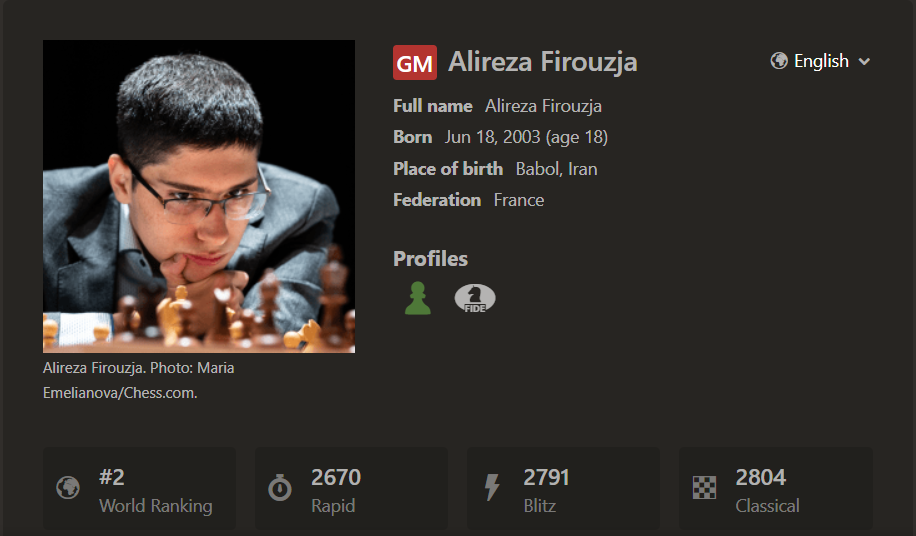Click the red GM title badge
The image size is (916, 536).
point(415,63)
